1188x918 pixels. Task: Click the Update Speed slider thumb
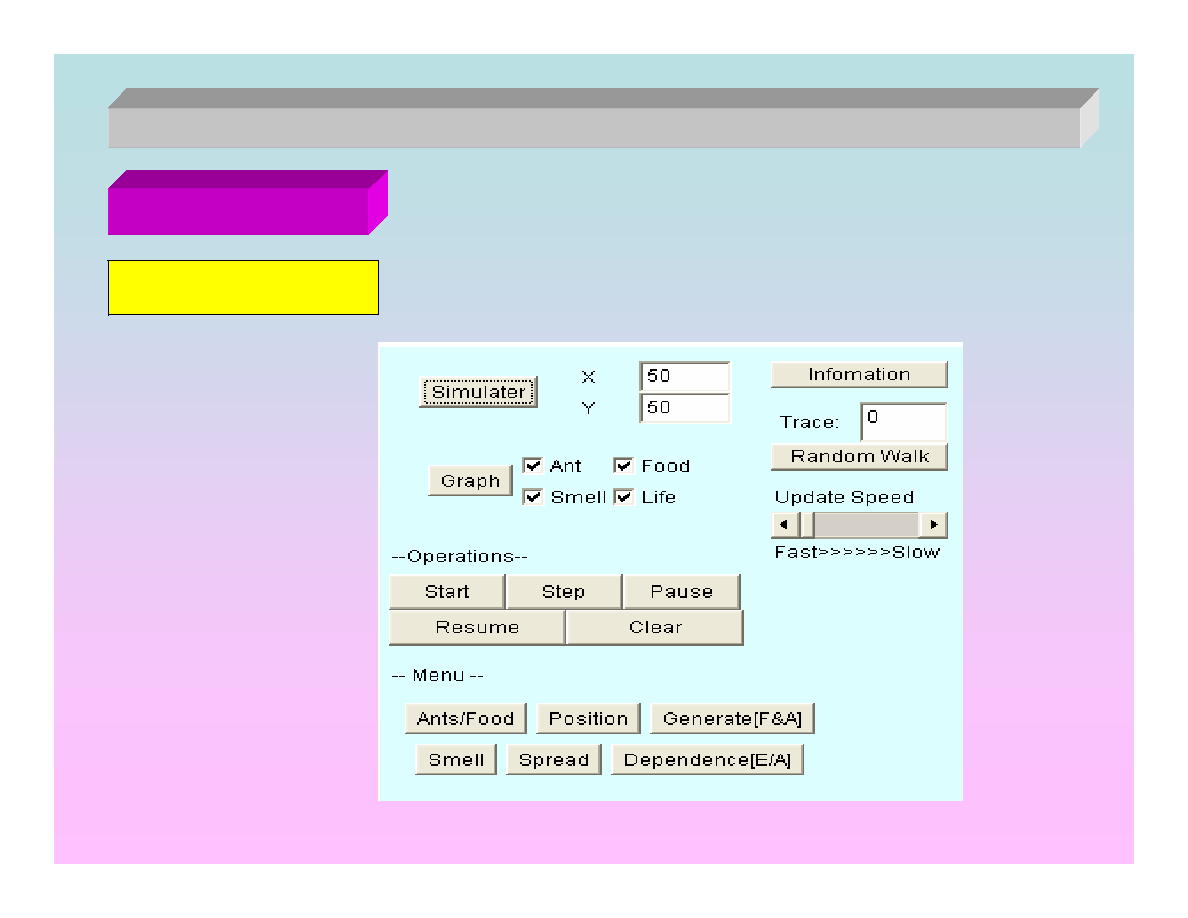pyautogui.click(x=806, y=525)
